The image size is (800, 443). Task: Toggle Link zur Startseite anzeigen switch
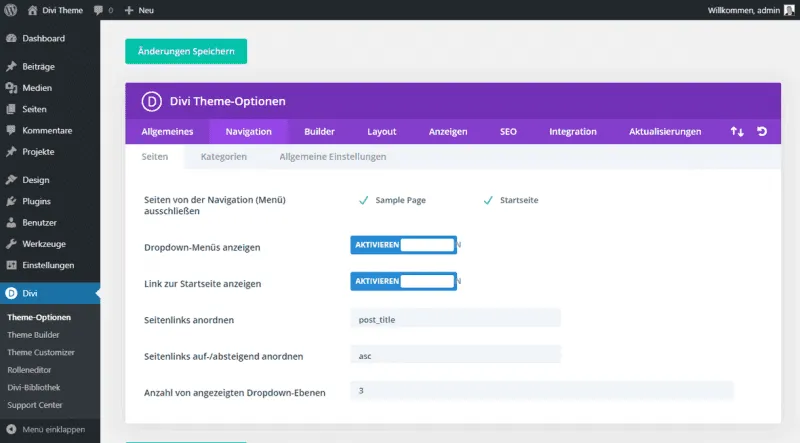[x=404, y=281]
